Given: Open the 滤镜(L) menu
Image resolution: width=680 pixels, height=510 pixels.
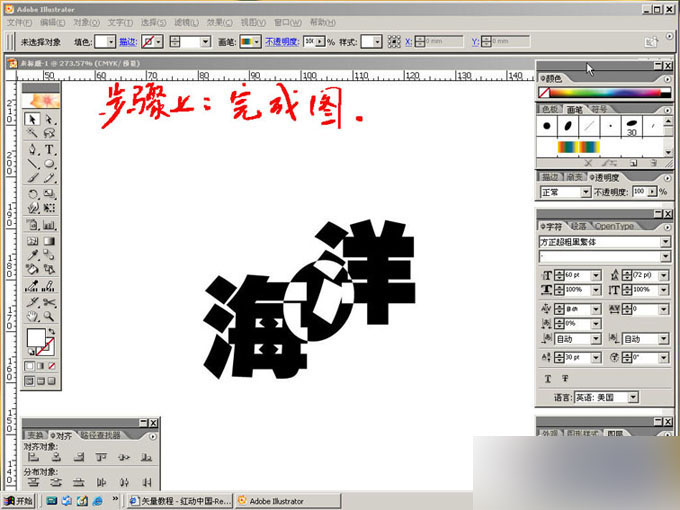Looking at the screenshot, I should pyautogui.click(x=186, y=23).
